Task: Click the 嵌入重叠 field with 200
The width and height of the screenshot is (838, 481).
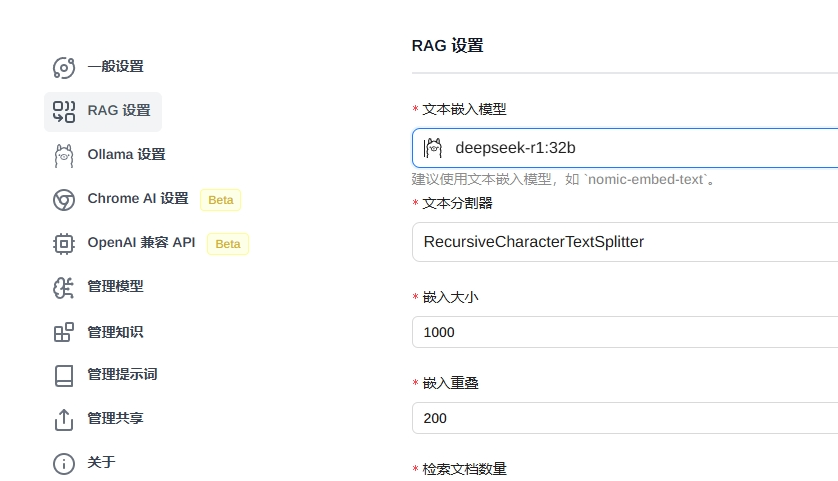Action: [x=625, y=418]
